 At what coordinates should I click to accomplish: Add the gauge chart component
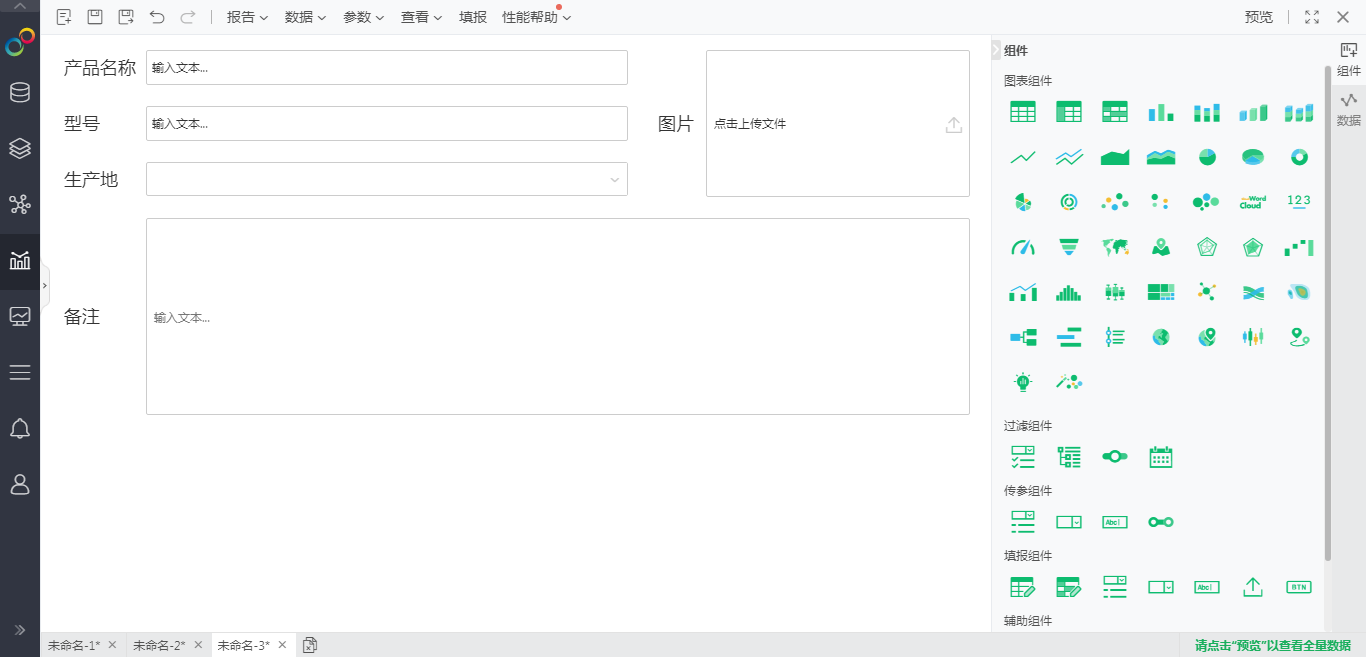pos(1023,247)
